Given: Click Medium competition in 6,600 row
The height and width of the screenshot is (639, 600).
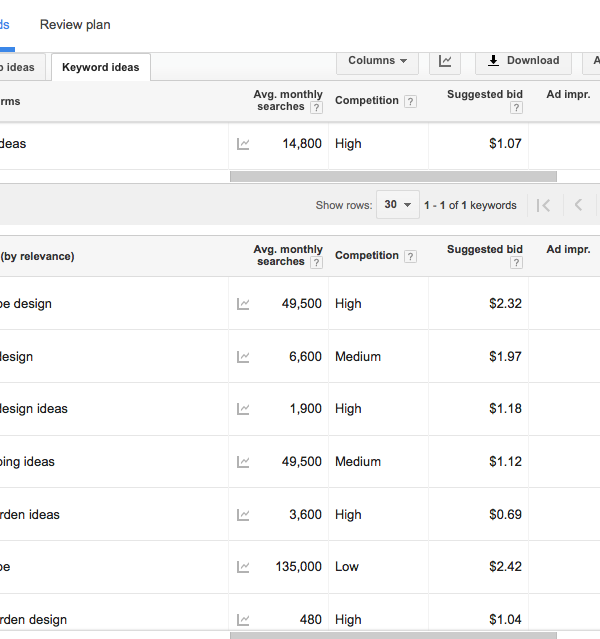Looking at the screenshot, I should (358, 357).
